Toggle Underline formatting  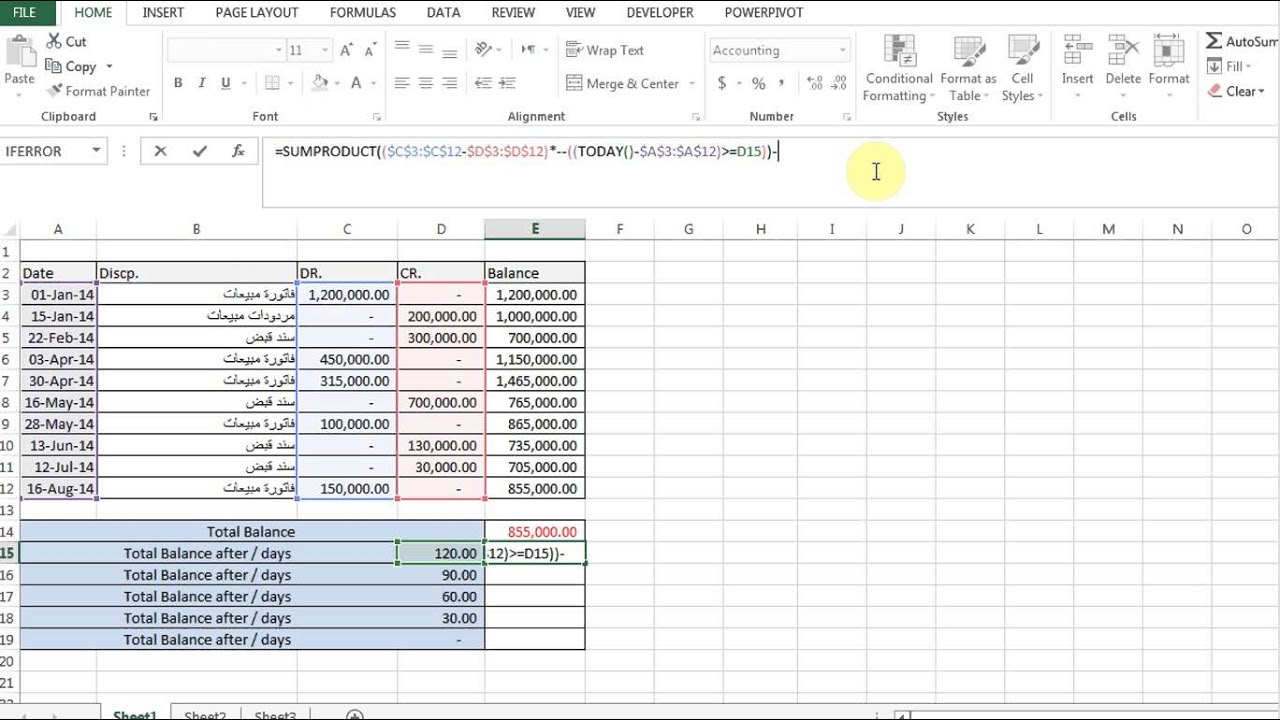(226, 84)
